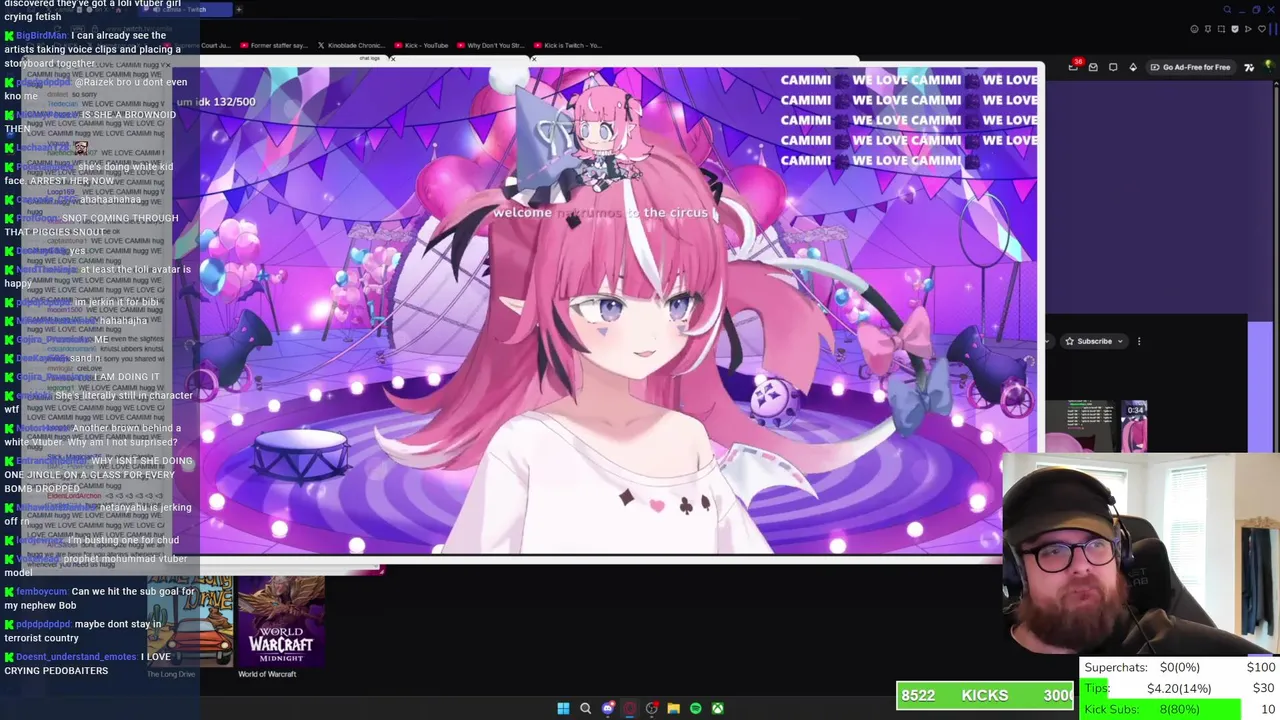The width and height of the screenshot is (1280, 720).
Task: Open World of Warcraft game thumbnail
Action: (x=281, y=620)
